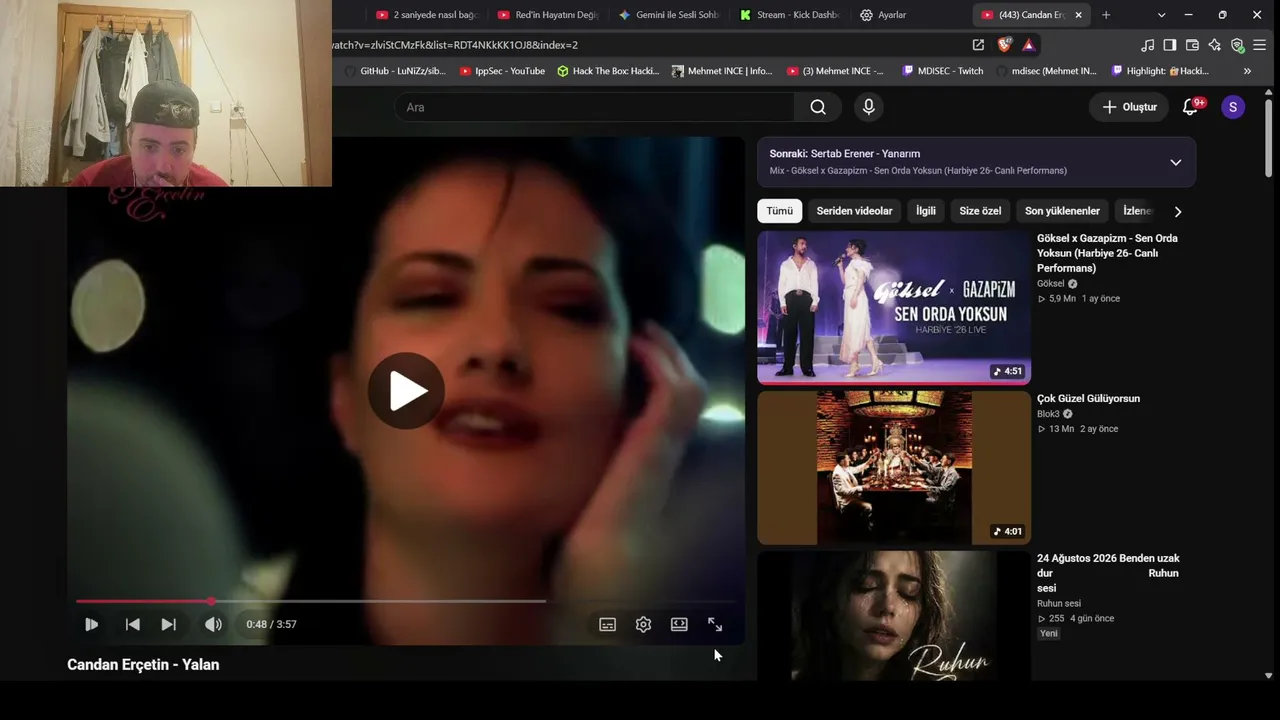
Task: Open Brave VPN shield icon
Action: click(1237, 45)
